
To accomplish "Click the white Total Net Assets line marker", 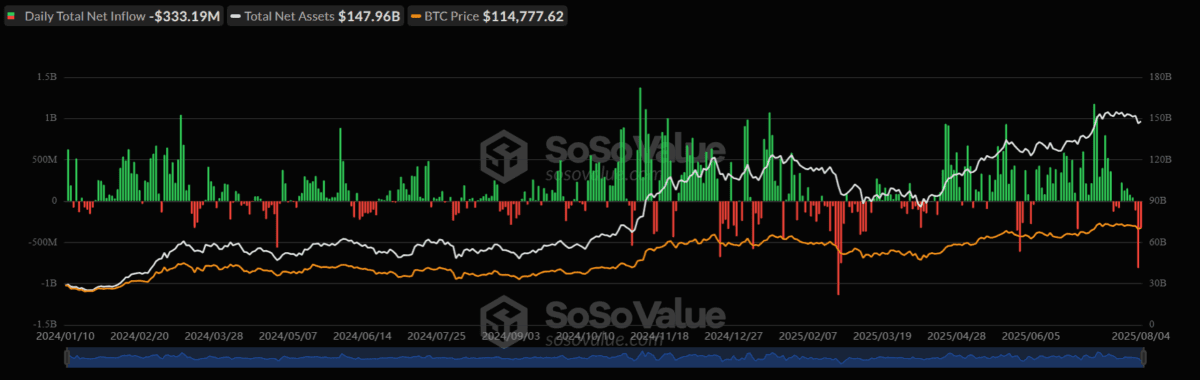I will point(236,16).
